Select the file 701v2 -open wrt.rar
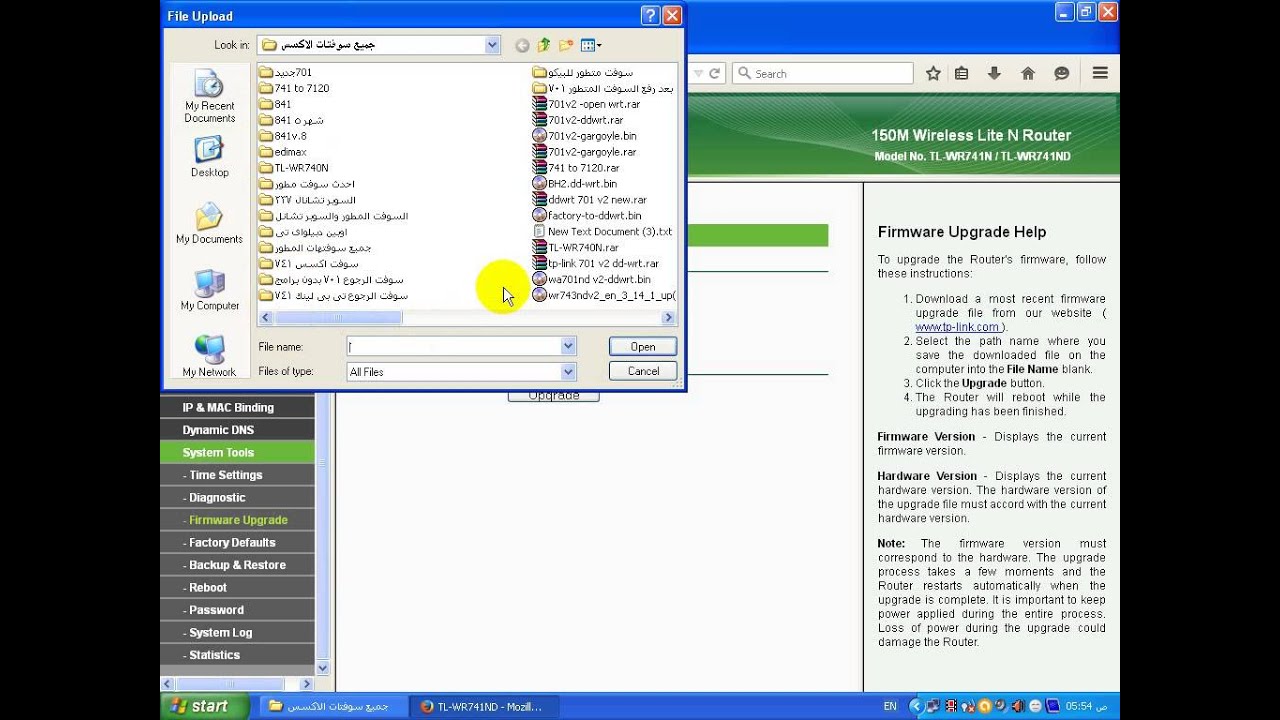Screen dimensions: 1280x720 (x=587, y=104)
